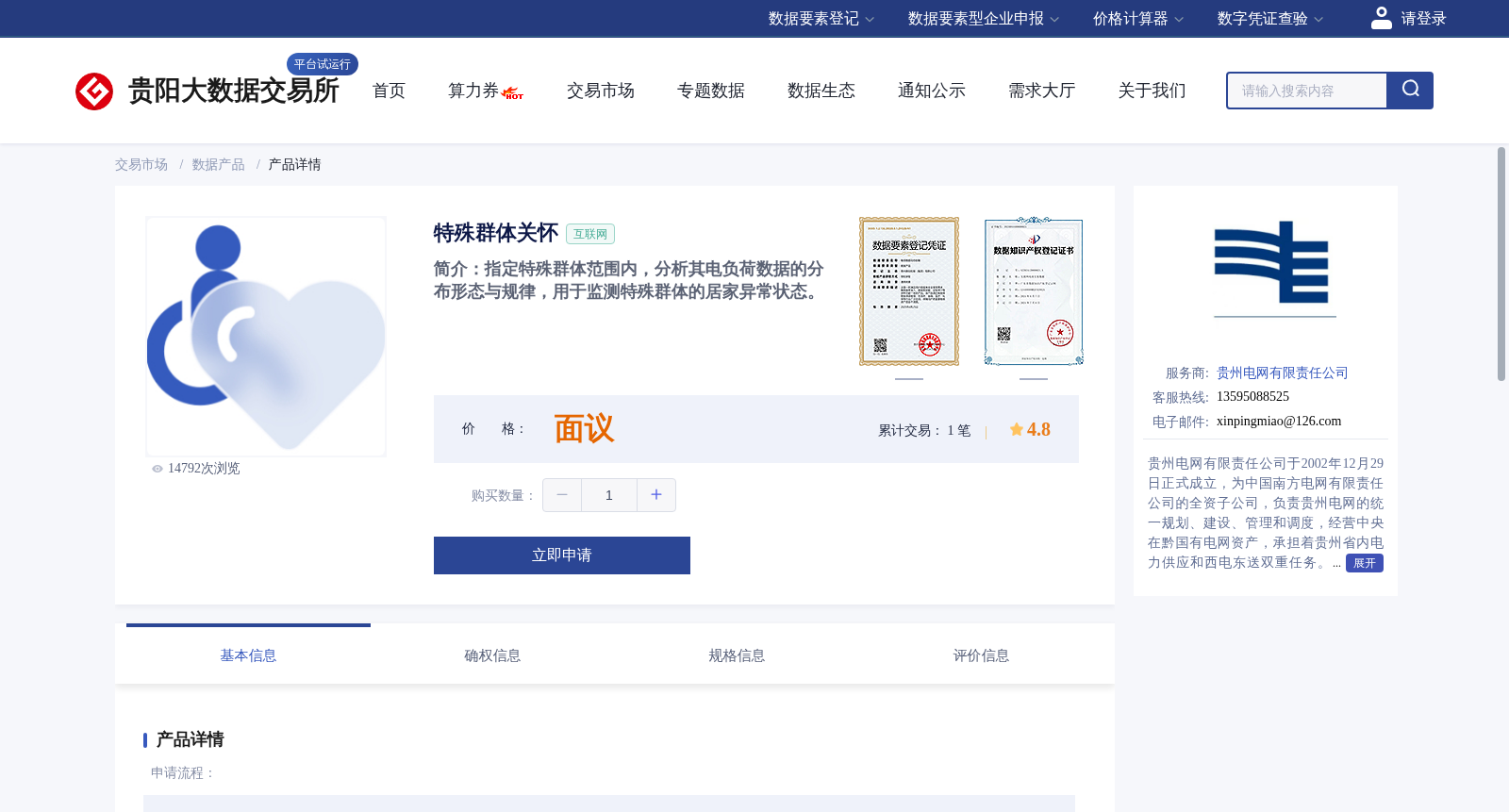This screenshot has height=812, width=1509.
Task: Click the 累计交易 1笔 text
Action: (924, 430)
